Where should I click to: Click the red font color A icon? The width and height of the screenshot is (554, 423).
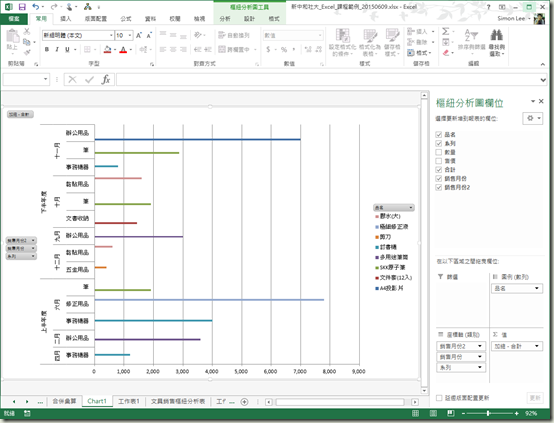[x=123, y=49]
